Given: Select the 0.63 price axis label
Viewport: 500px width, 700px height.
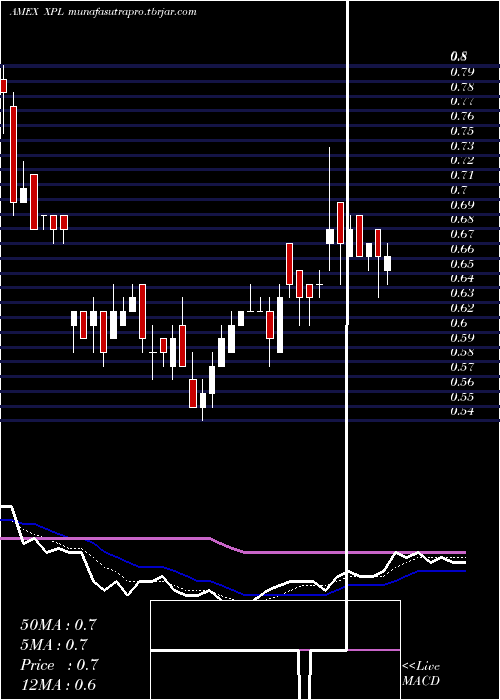Looking at the screenshot, I should pyautogui.click(x=462, y=293).
